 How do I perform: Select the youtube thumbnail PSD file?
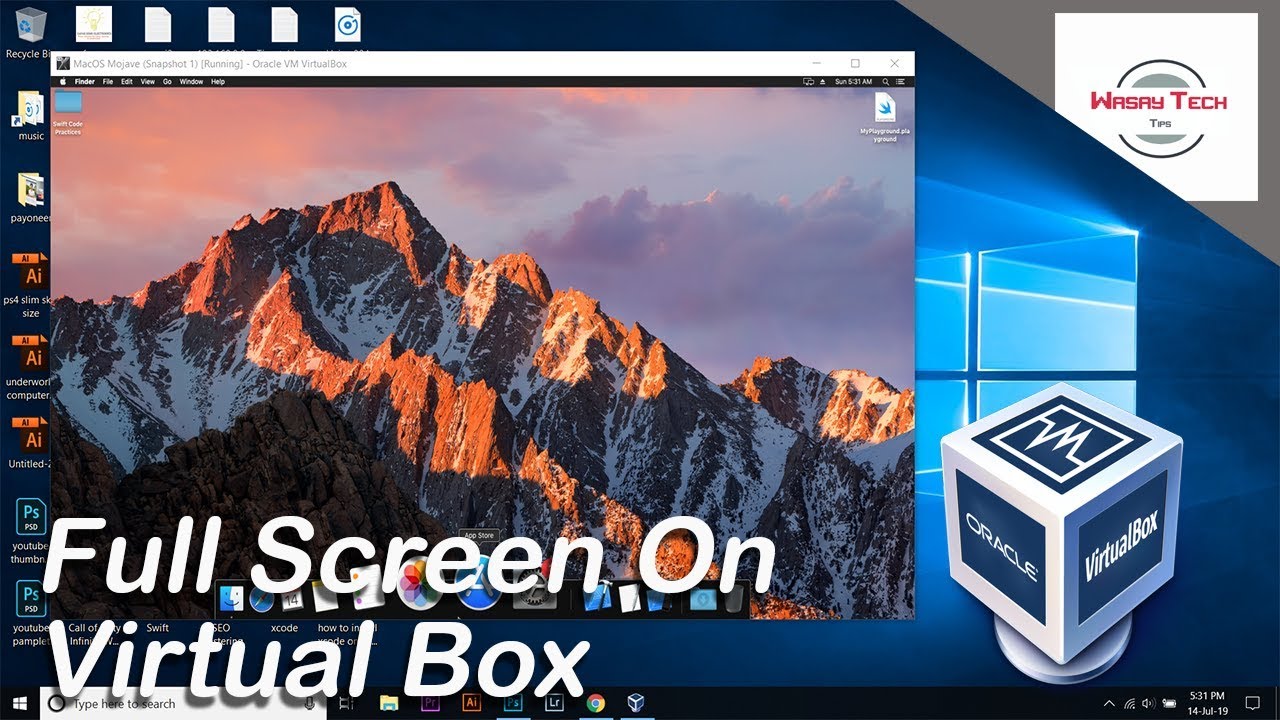pos(31,533)
